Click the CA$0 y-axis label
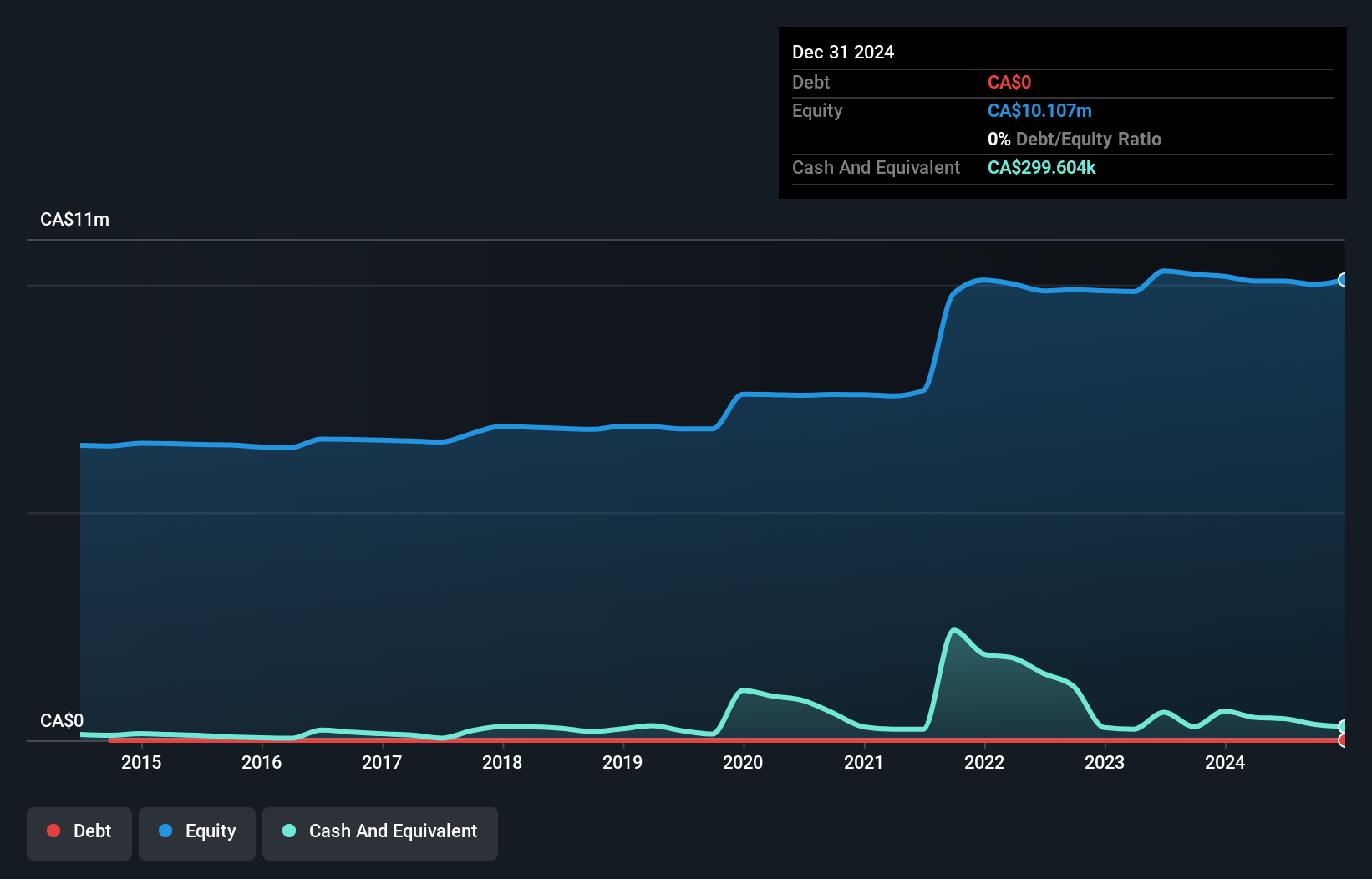1372x879 pixels. pos(62,721)
